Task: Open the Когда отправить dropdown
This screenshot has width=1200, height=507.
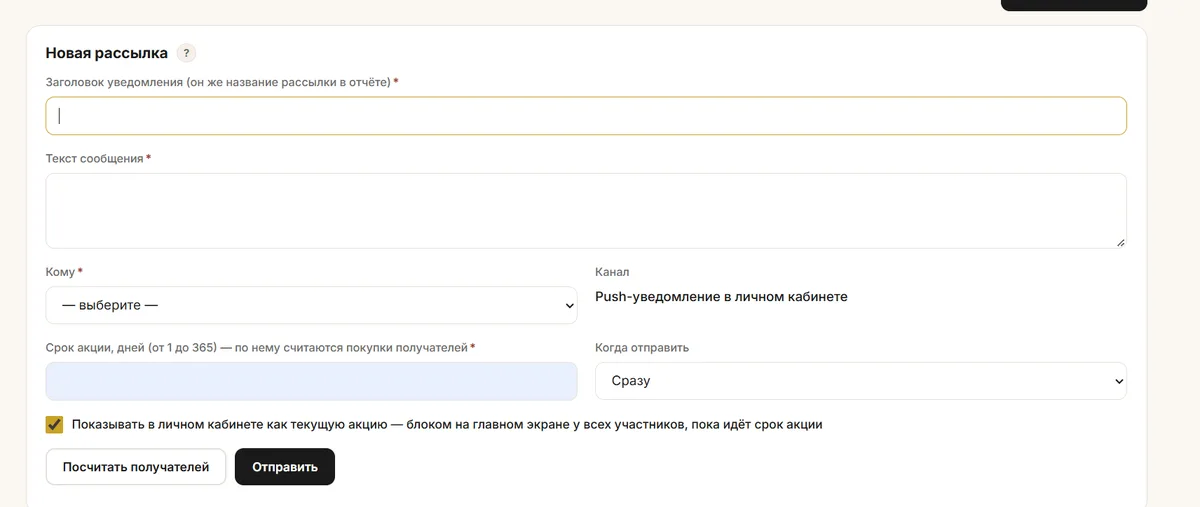Action: coord(861,381)
